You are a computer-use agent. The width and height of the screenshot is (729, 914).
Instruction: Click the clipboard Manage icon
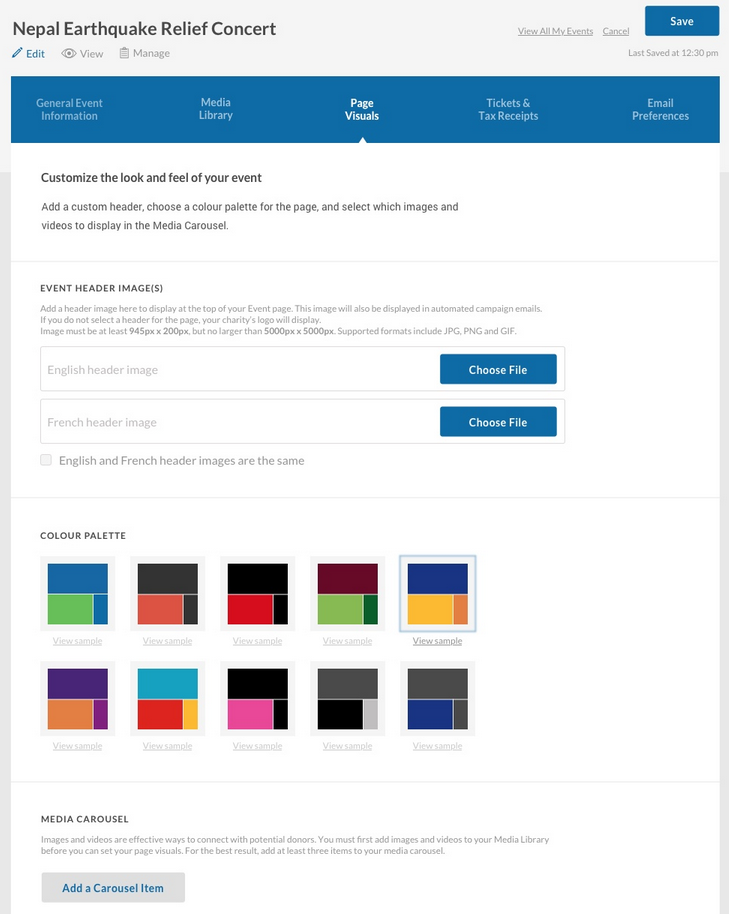124,53
